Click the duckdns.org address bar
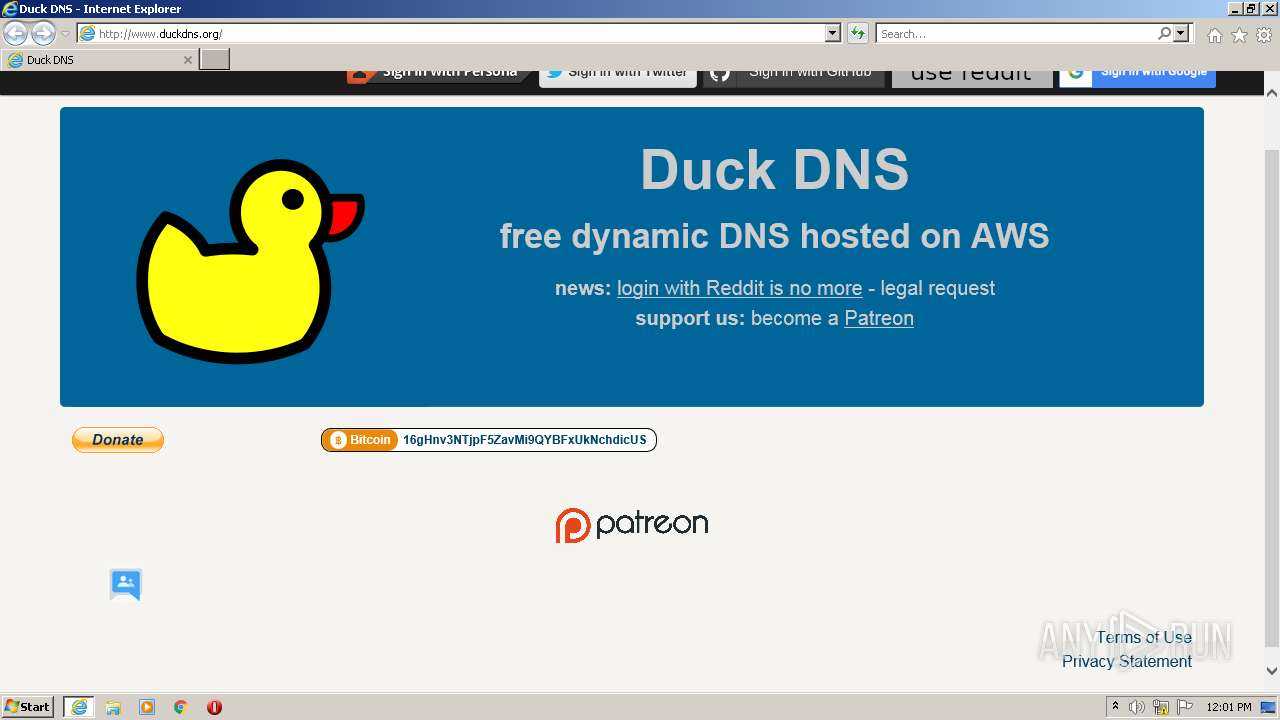Viewport: 1280px width, 720px height. pyautogui.click(x=451, y=33)
